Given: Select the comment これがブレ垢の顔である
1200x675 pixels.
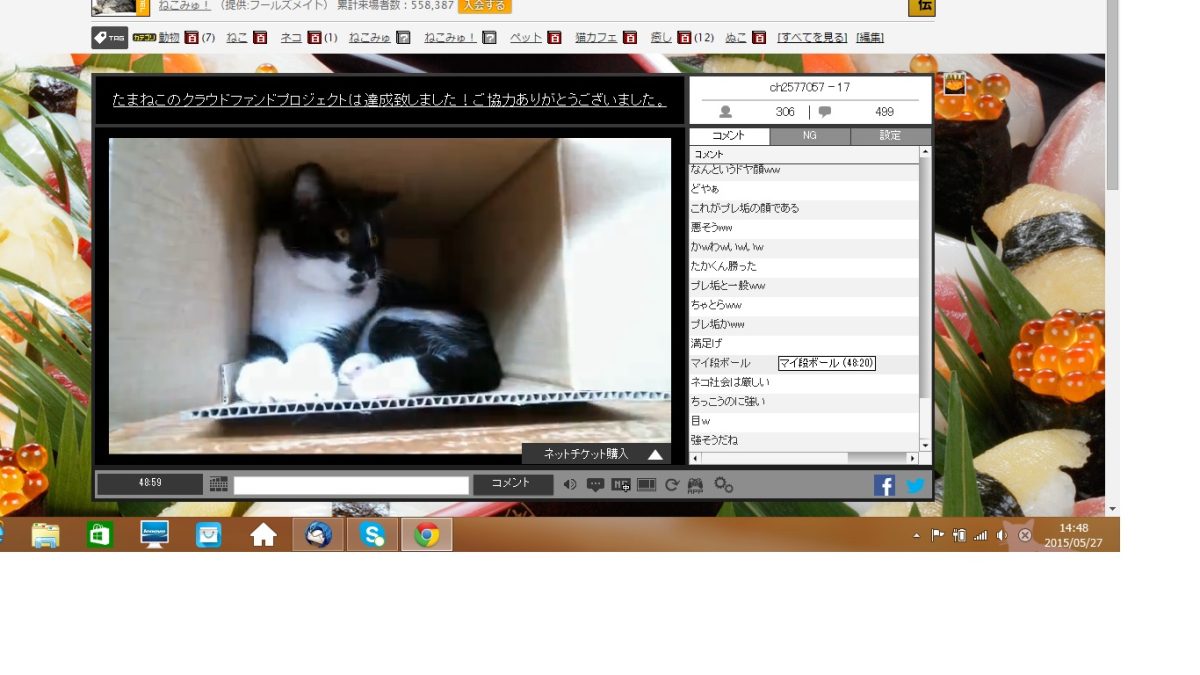Looking at the screenshot, I should [x=804, y=208].
